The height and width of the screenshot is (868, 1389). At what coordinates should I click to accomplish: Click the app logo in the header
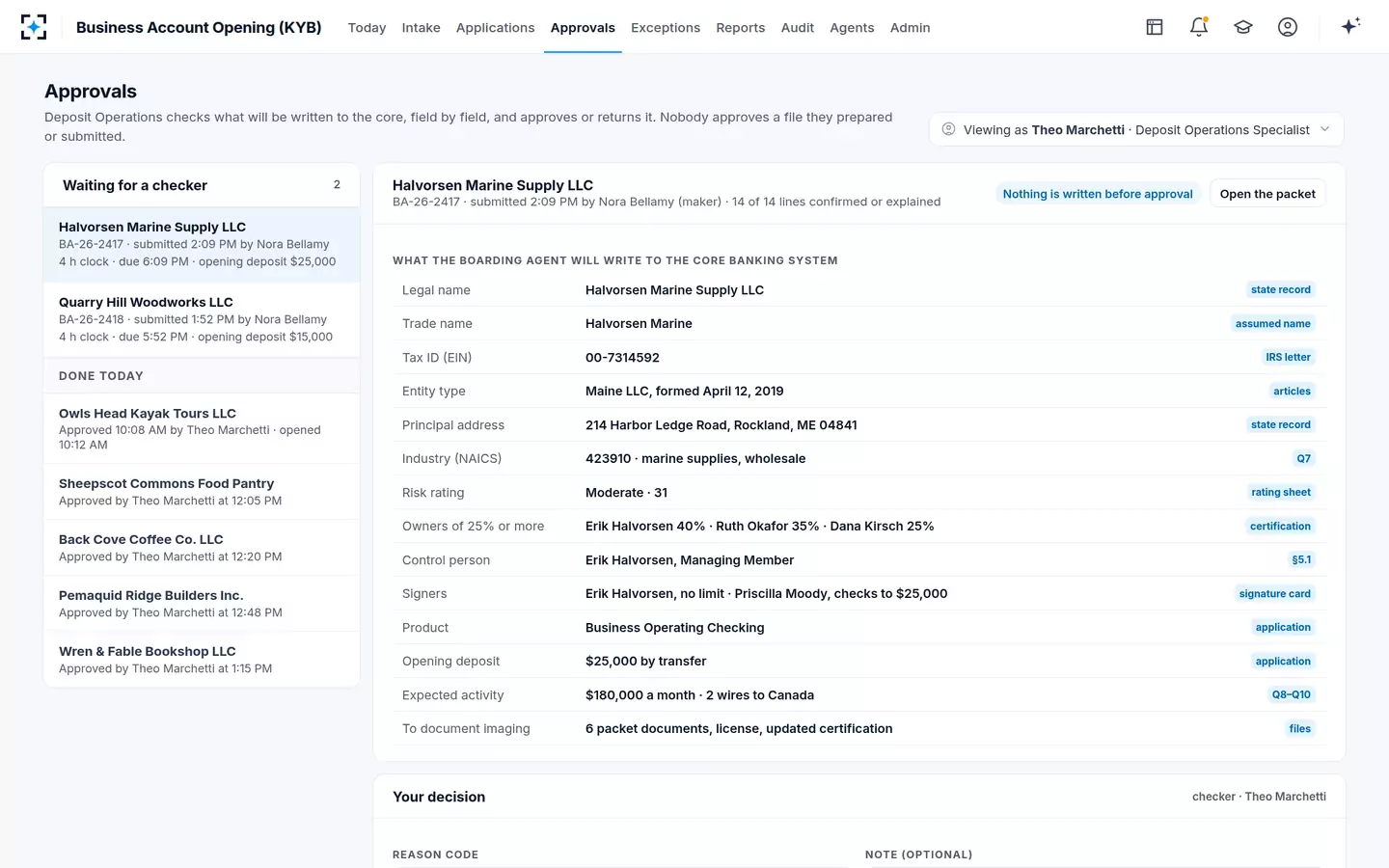(34, 27)
